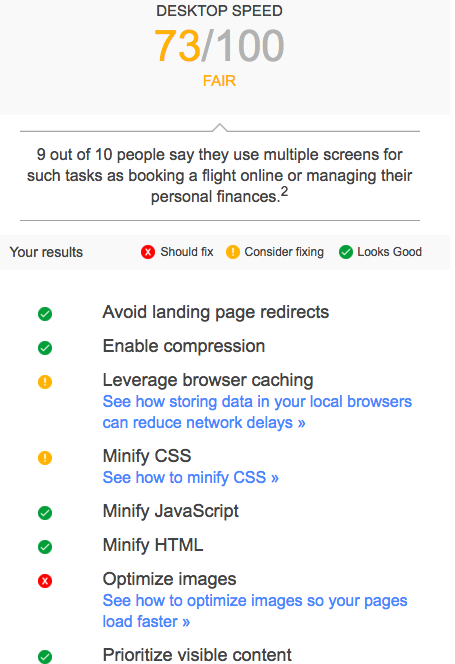Open See how to optimize images link
455x664 pixels.
click(x=255, y=611)
